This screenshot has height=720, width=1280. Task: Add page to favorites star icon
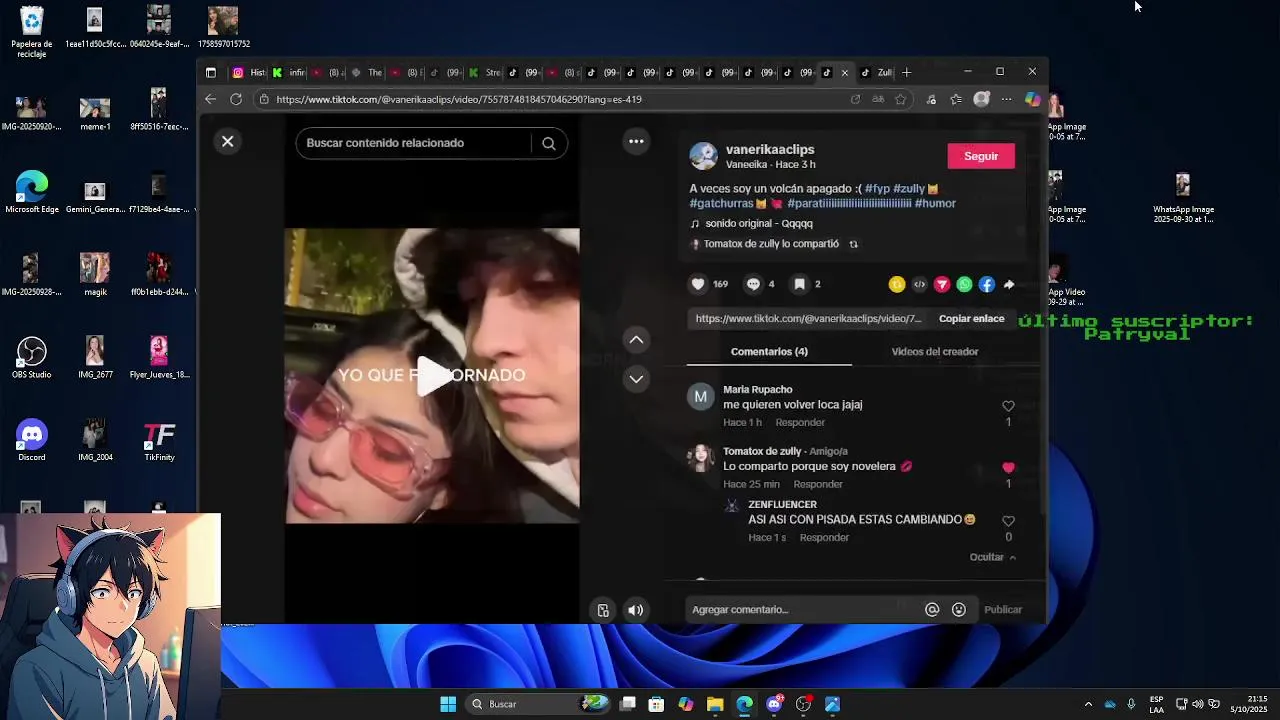[900, 99]
